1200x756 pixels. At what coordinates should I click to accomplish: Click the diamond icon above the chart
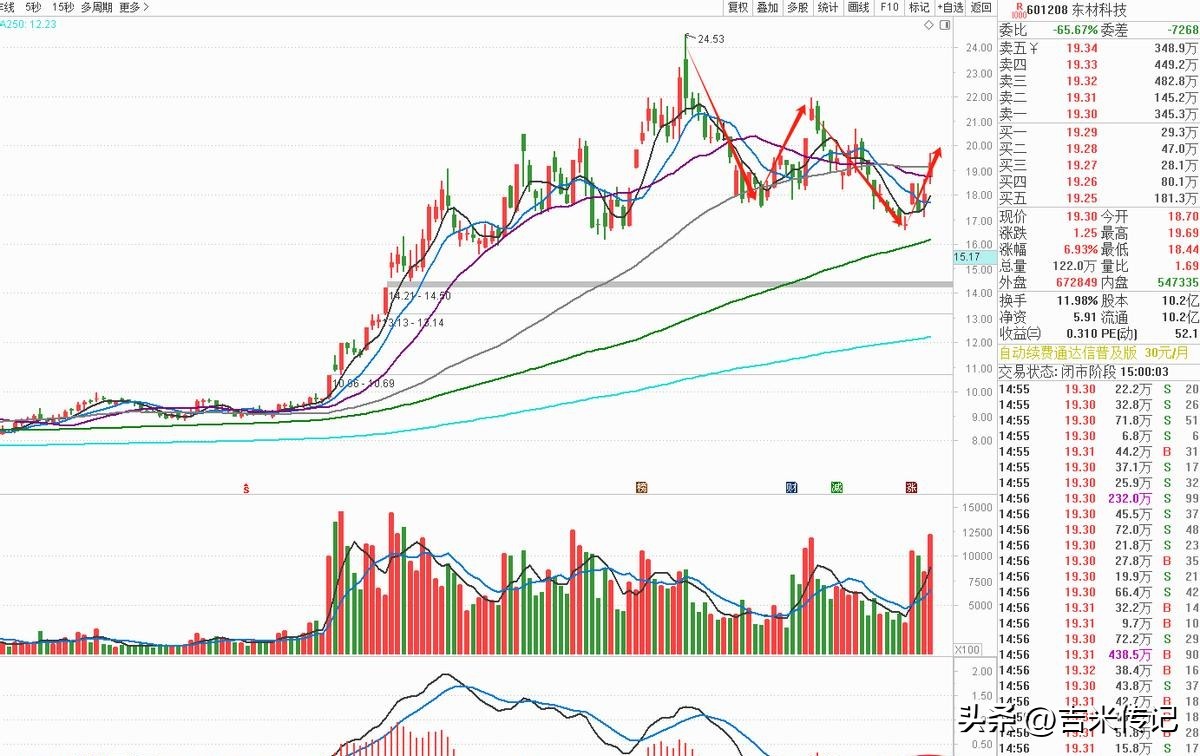click(x=929, y=24)
